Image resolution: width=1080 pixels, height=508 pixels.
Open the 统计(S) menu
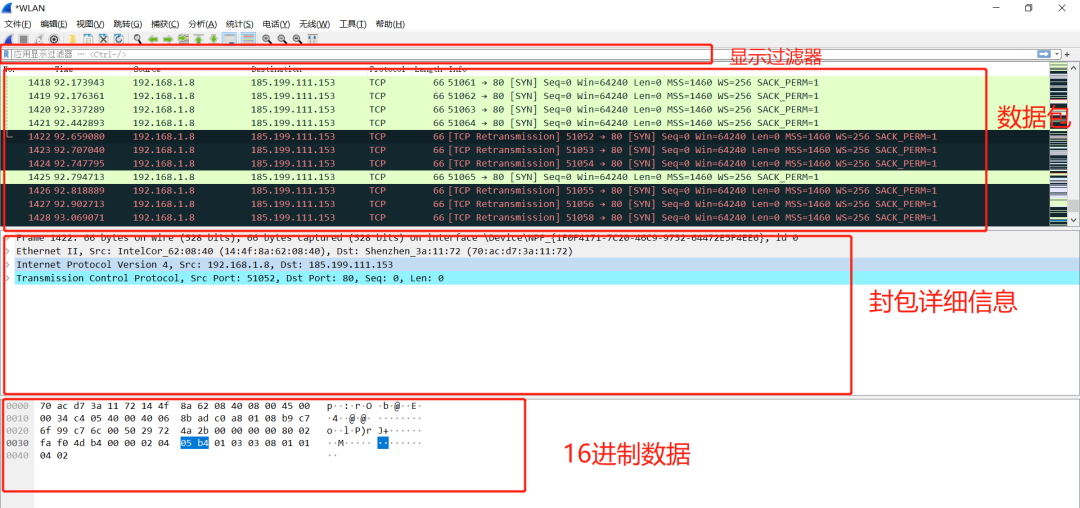(240, 24)
